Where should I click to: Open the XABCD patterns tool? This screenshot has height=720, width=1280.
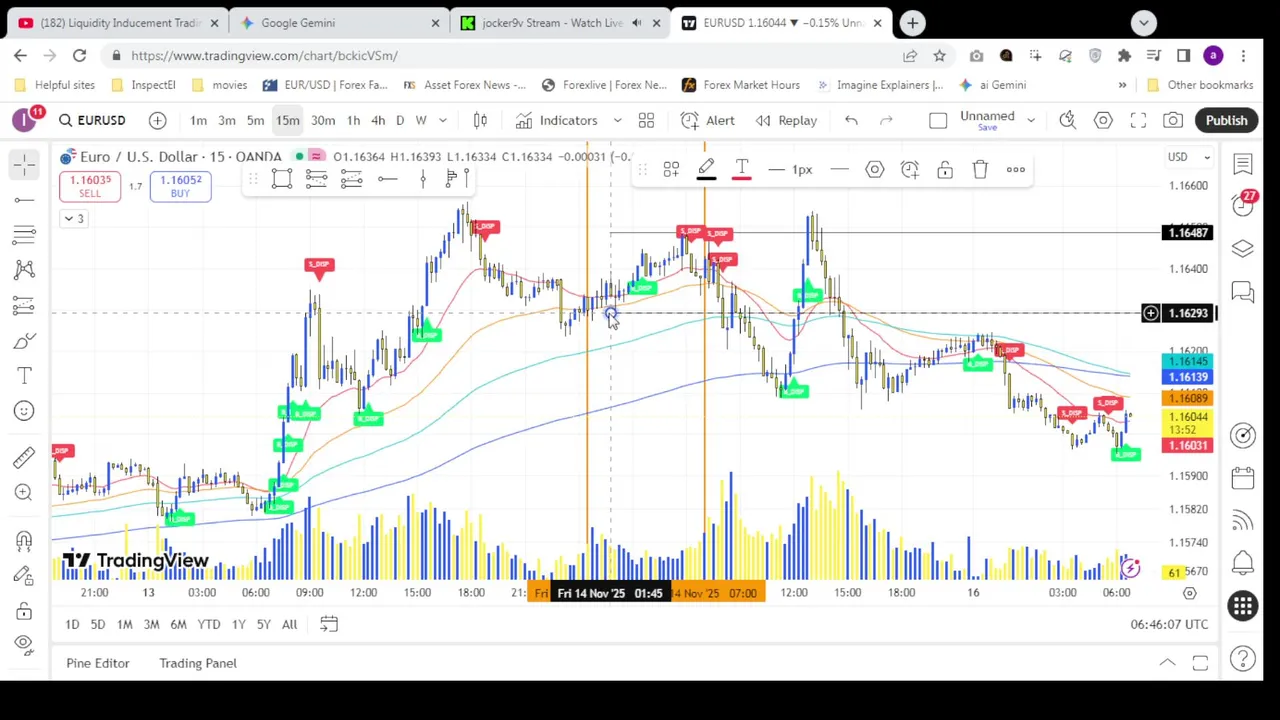pyautogui.click(x=24, y=270)
